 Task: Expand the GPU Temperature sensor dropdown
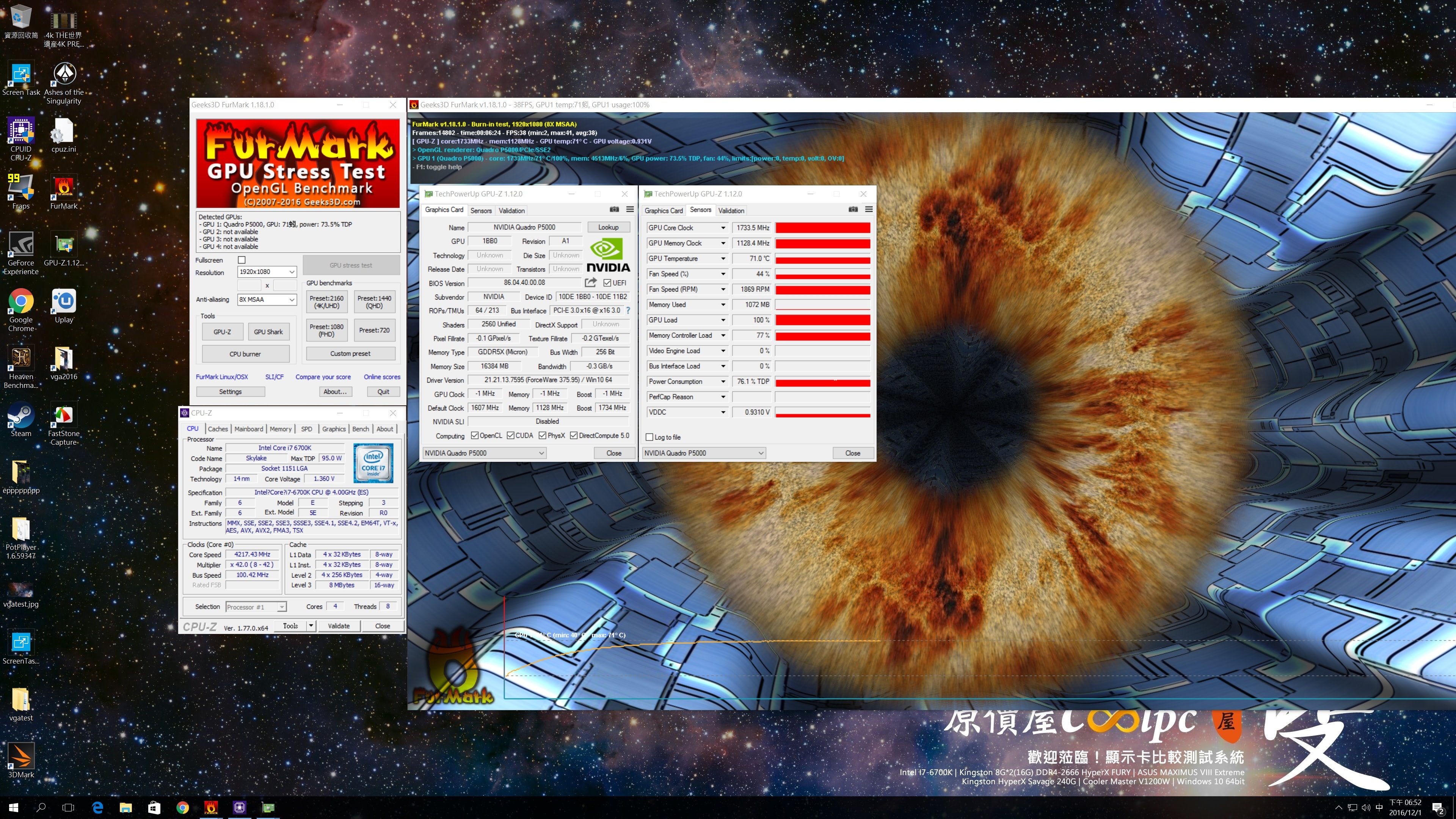point(723,259)
